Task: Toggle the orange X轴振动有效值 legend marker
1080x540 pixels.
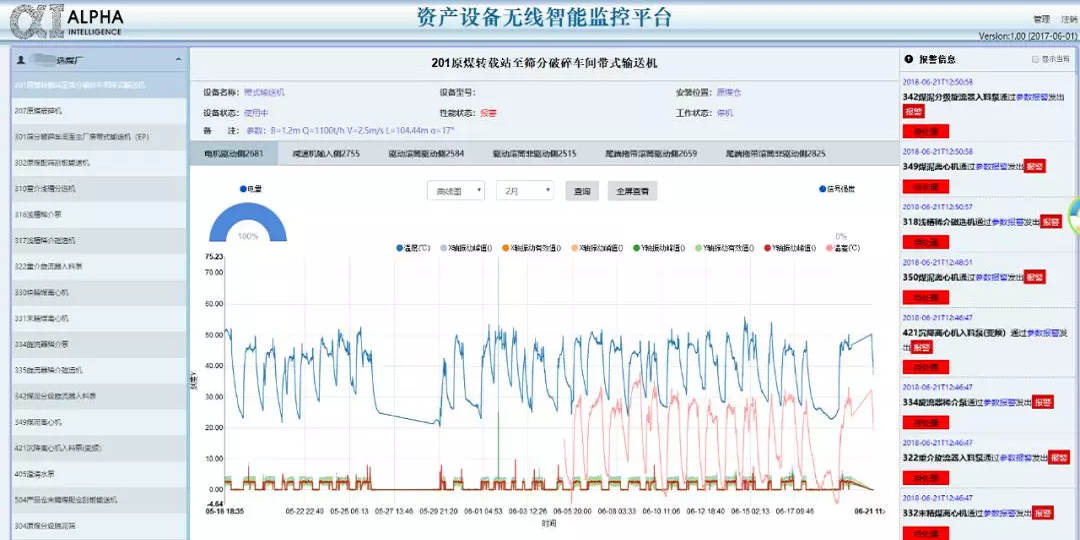Action: [506, 247]
